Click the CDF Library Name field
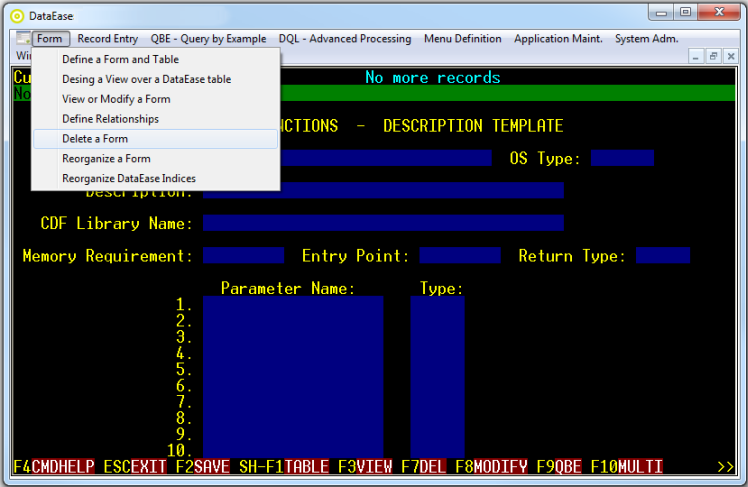Image resolution: width=748 pixels, height=487 pixels. point(383,223)
